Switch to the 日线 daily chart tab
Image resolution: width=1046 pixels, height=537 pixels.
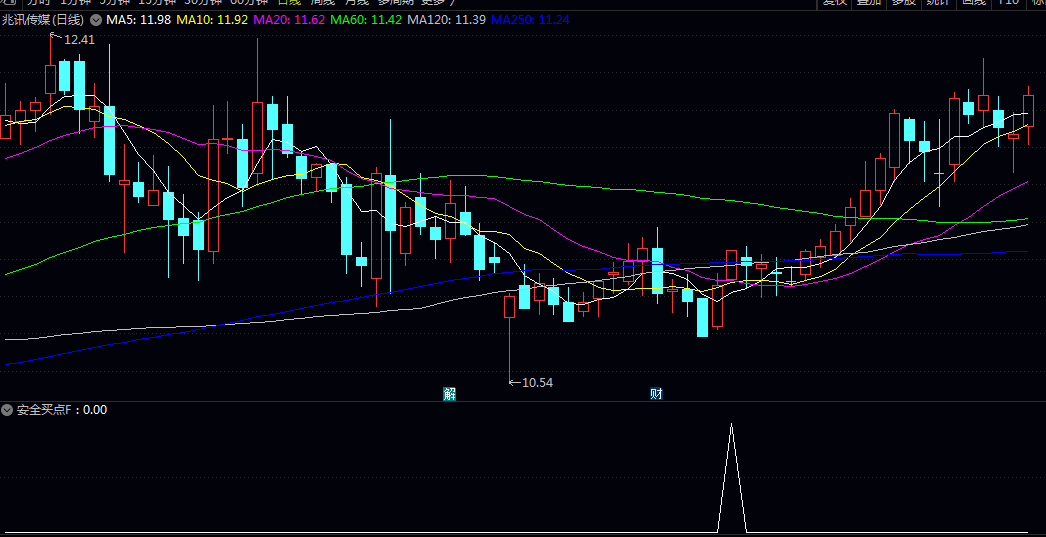(289, 3)
